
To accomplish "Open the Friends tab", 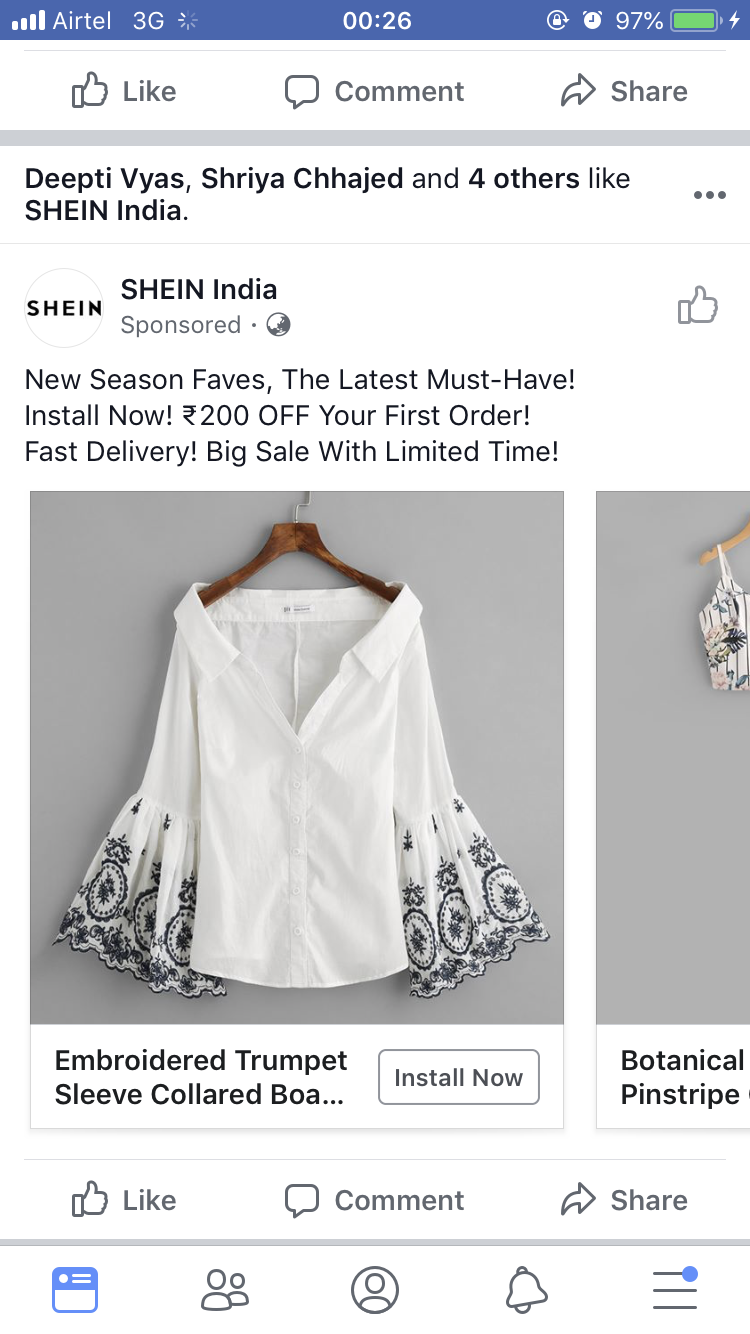I will click(x=225, y=1289).
